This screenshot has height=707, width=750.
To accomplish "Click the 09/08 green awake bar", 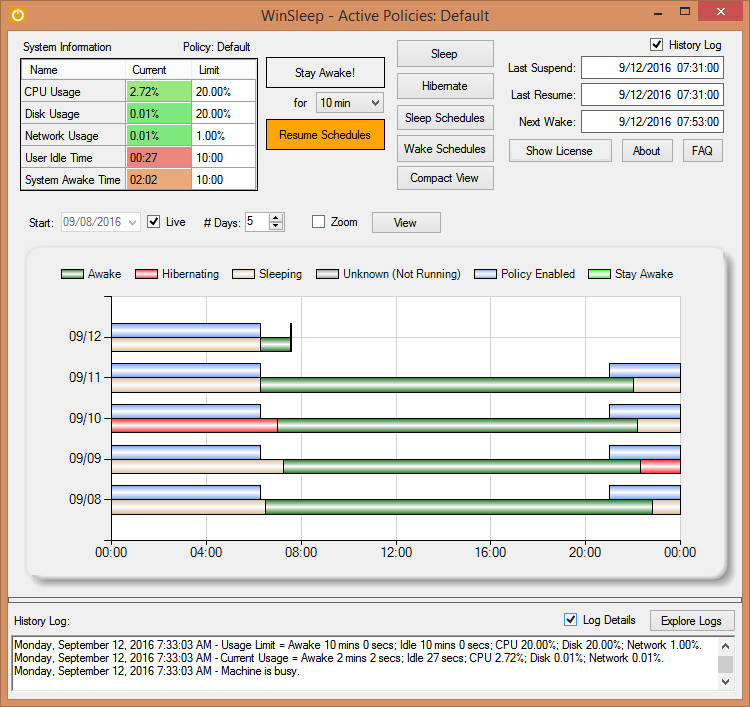I will tap(459, 507).
